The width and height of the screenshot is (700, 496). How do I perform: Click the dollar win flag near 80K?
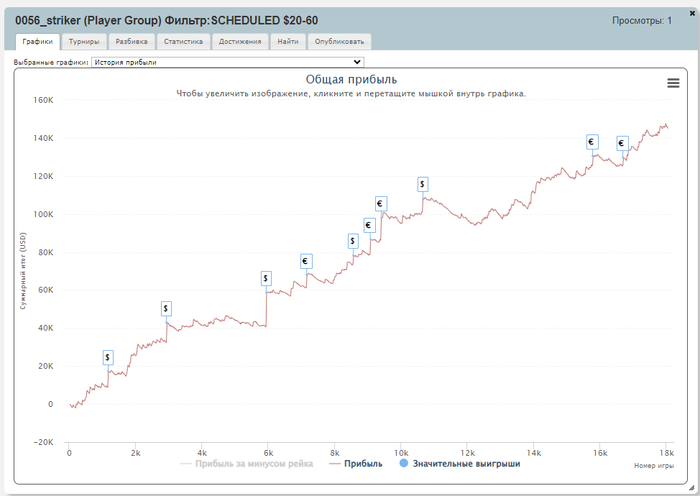tap(353, 242)
